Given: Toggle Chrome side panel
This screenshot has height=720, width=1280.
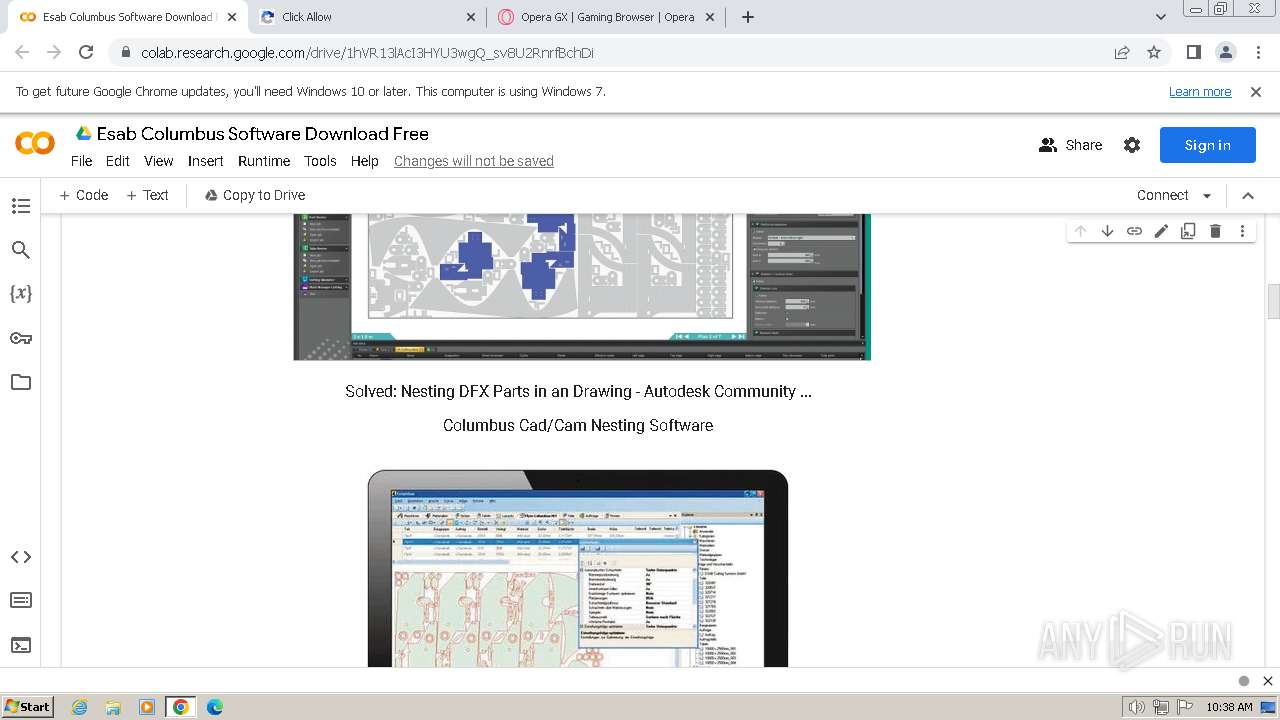Looking at the screenshot, I should click(x=1193, y=52).
